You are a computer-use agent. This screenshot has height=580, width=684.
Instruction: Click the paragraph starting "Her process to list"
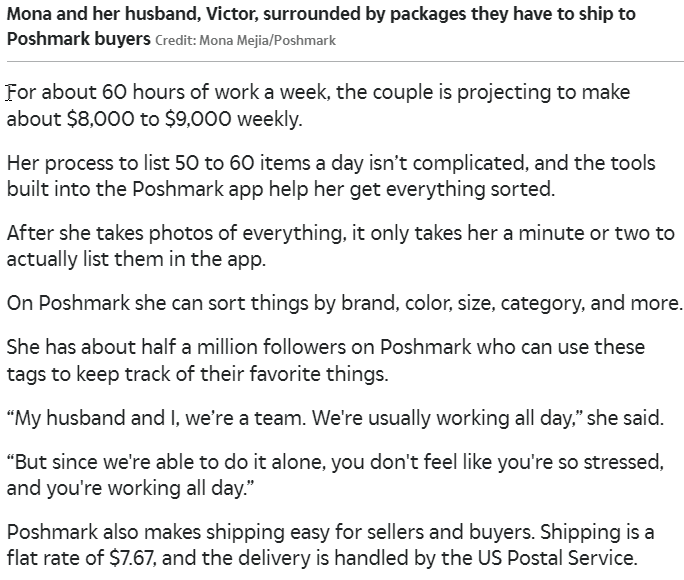331,176
